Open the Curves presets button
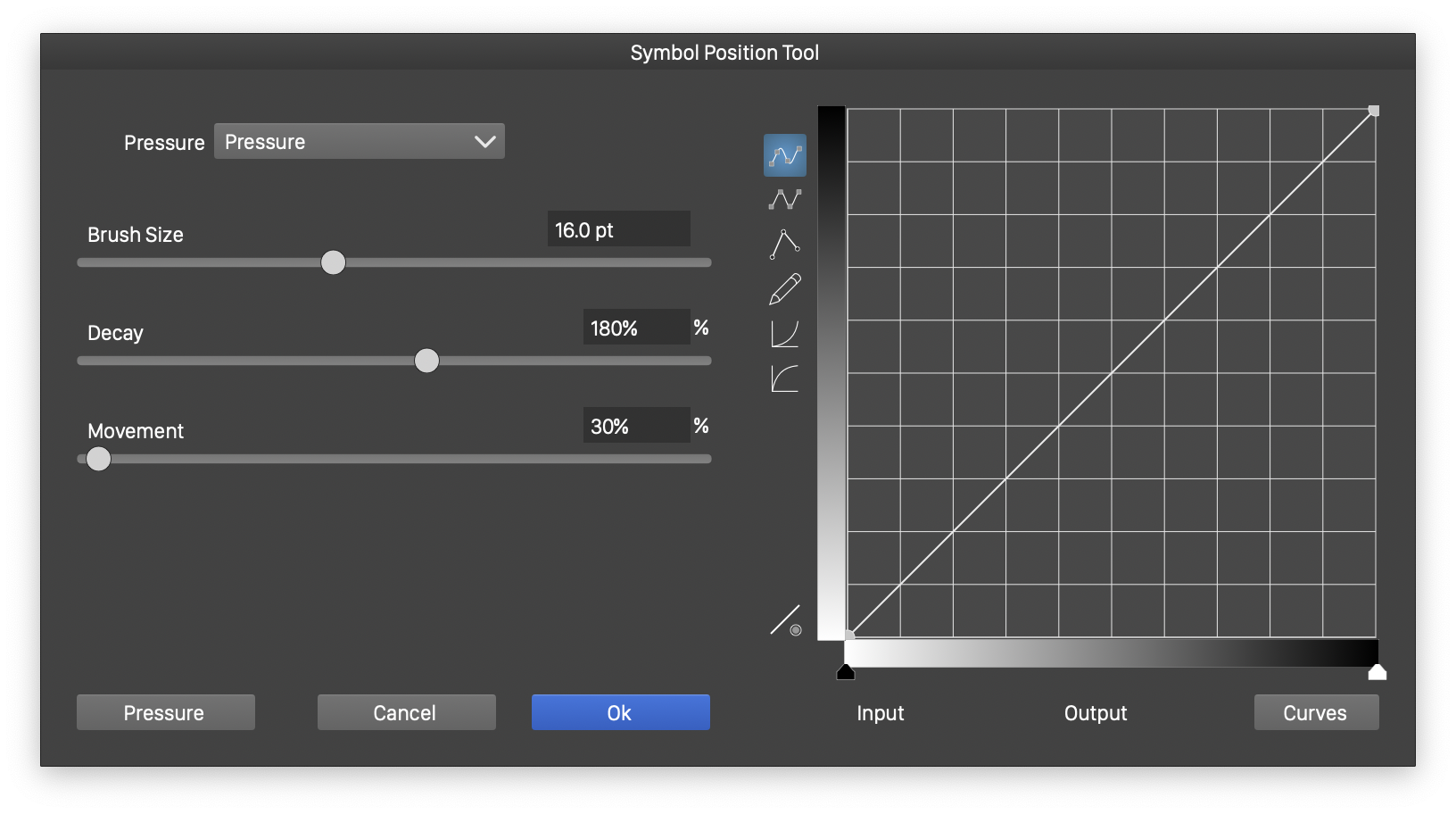This screenshot has height=814, width=1456. click(1317, 712)
